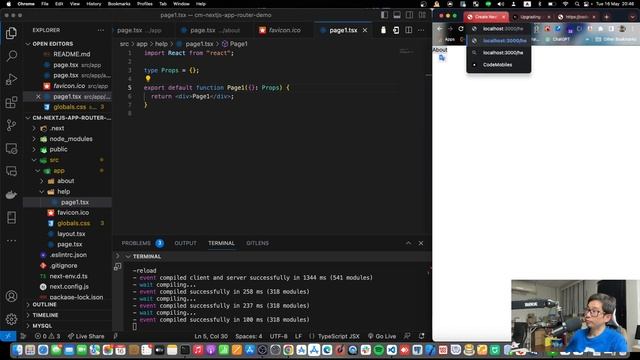Switch to the Output panel tab
Viewport: 640px width, 360px height.
pyautogui.click(x=185, y=243)
